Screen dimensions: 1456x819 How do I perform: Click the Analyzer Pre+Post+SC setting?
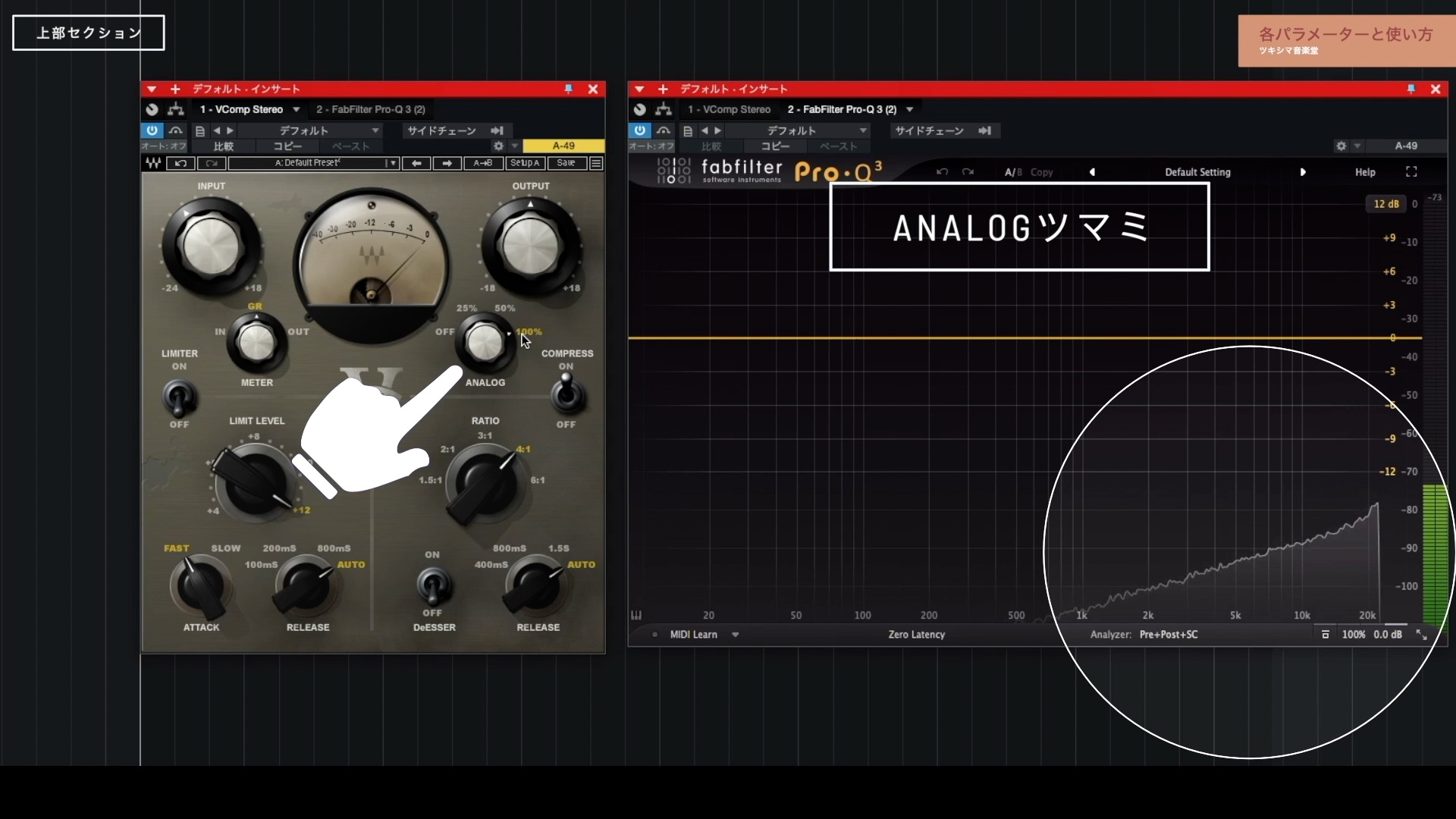pos(1169,635)
